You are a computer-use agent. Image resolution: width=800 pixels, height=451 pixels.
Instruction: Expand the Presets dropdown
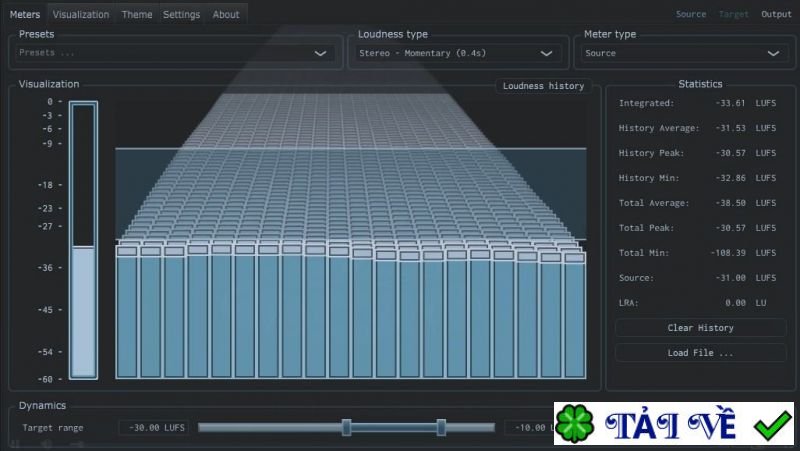174,53
